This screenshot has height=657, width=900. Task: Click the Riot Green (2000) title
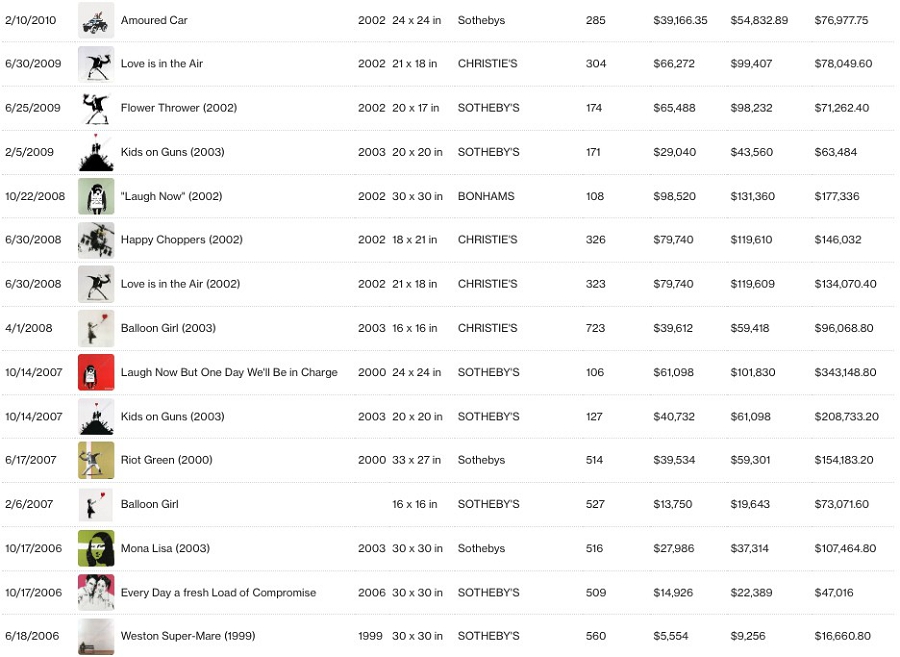pos(166,460)
